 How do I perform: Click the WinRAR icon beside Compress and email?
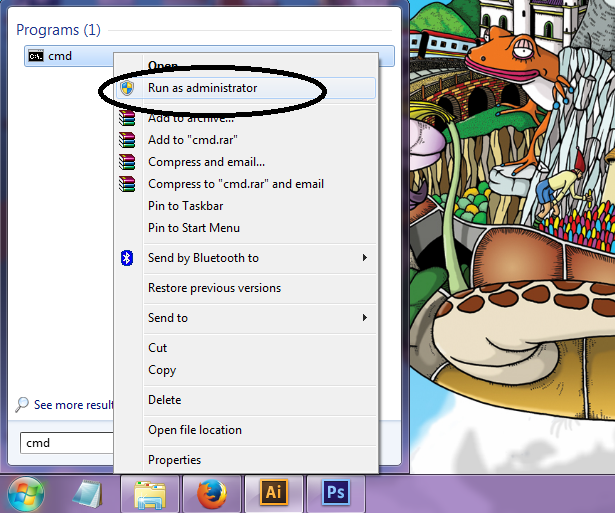click(x=127, y=162)
